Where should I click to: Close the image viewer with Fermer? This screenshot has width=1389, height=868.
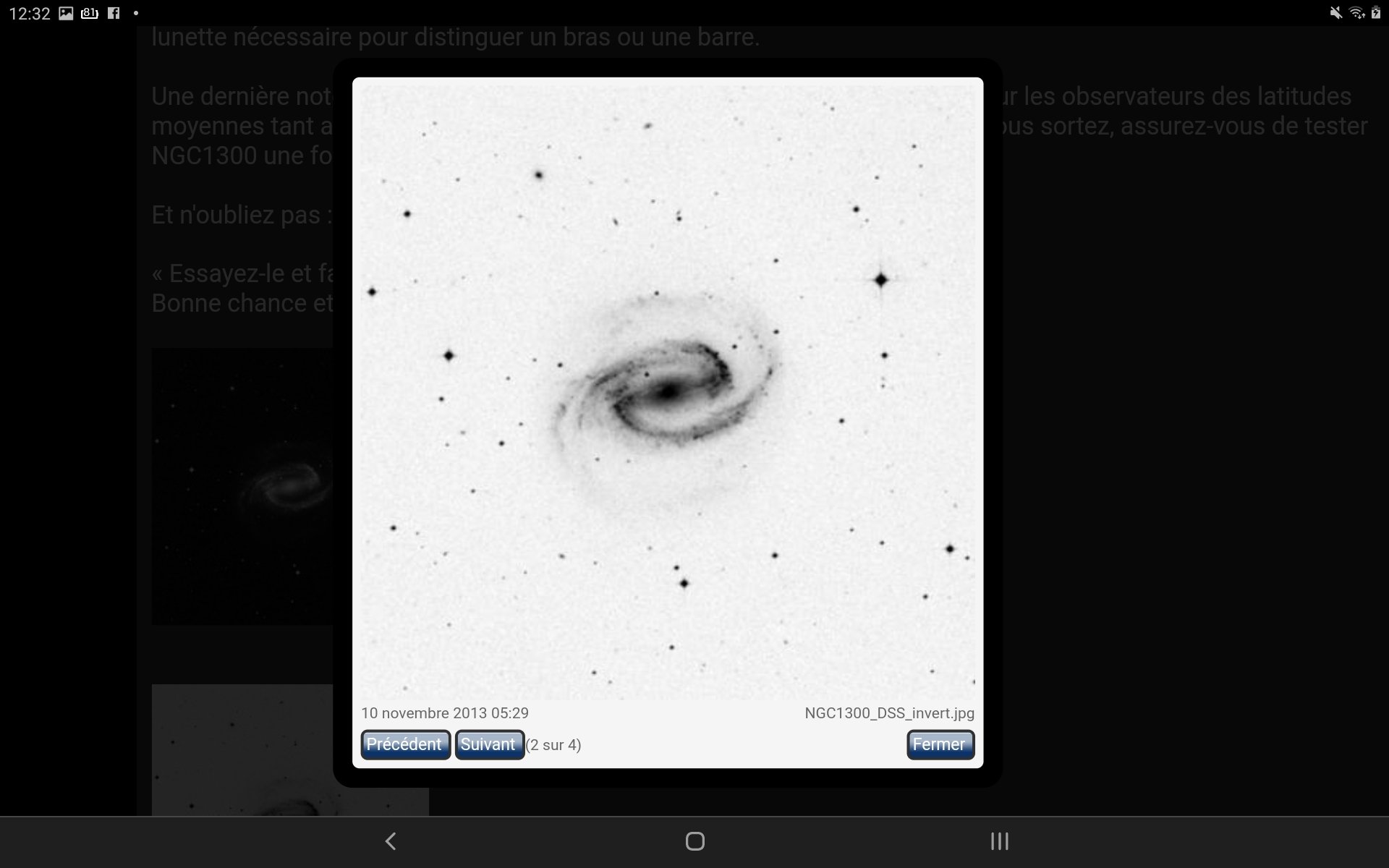point(940,744)
